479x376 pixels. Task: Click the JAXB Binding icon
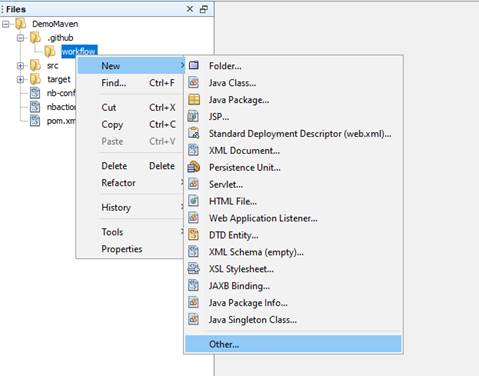pyautogui.click(x=194, y=286)
